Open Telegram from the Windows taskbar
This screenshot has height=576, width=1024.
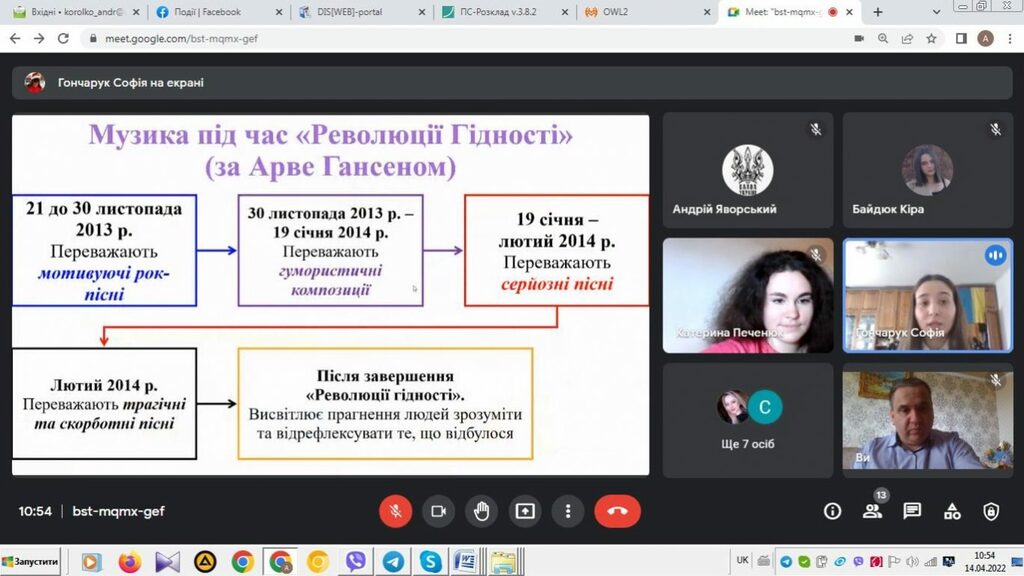click(393, 562)
